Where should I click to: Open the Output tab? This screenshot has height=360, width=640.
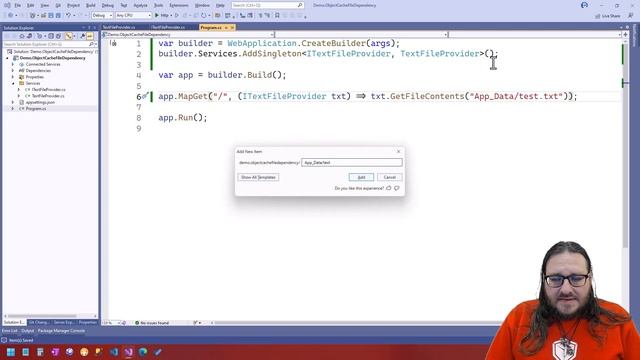pos(28,331)
